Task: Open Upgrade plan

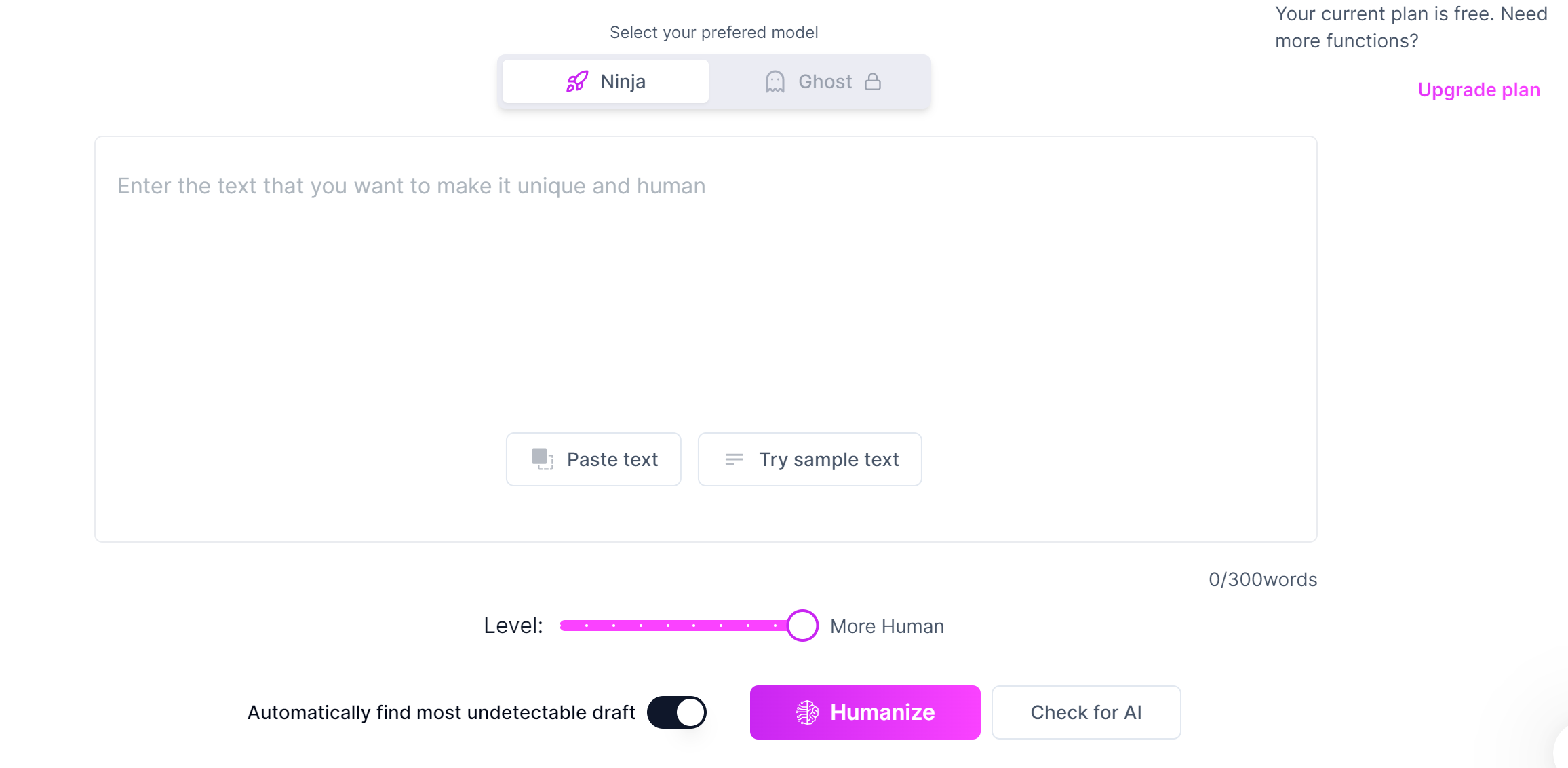Action: pos(1478,89)
